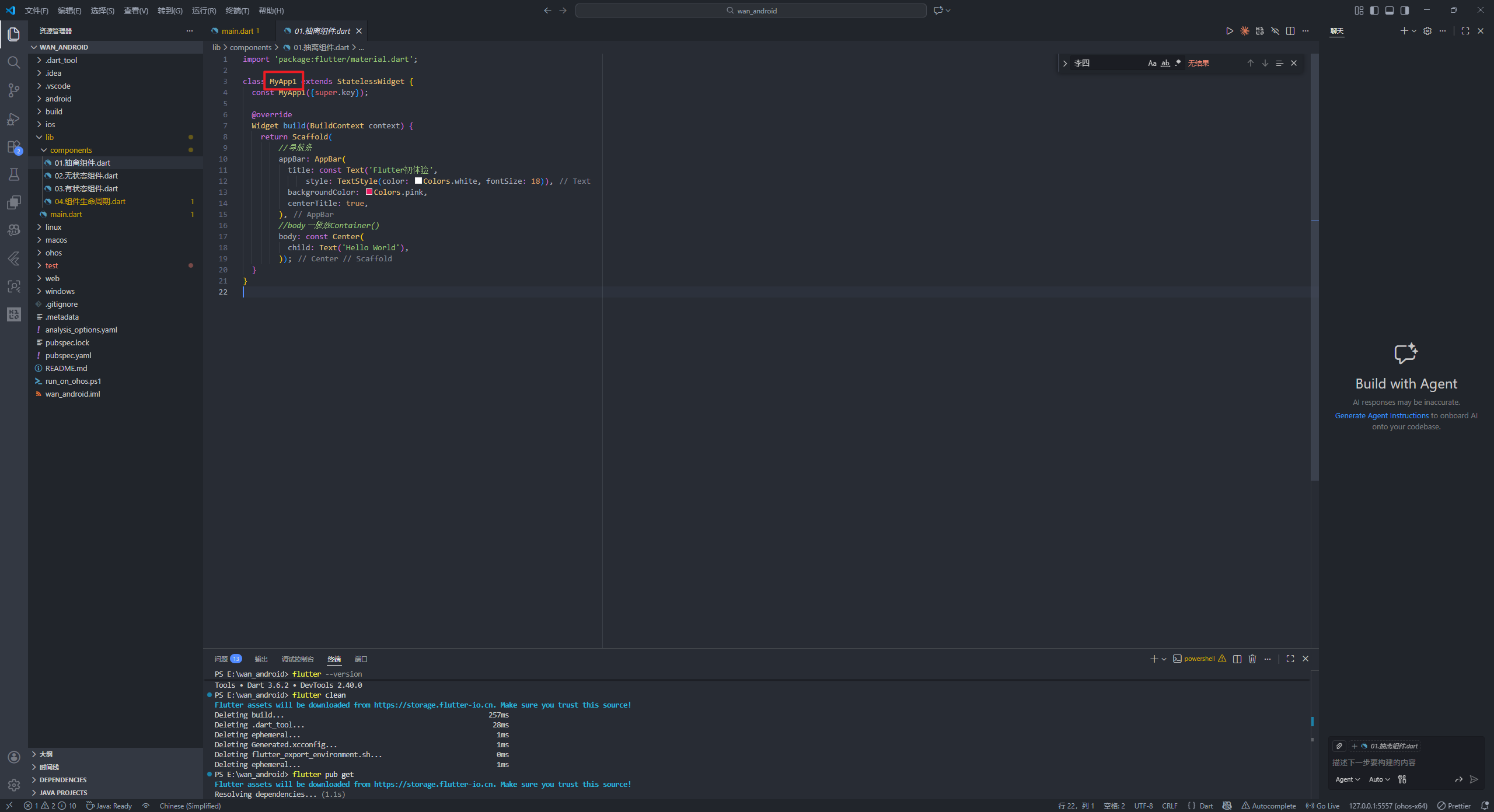Open Source Control view

pyautogui.click(x=13, y=90)
